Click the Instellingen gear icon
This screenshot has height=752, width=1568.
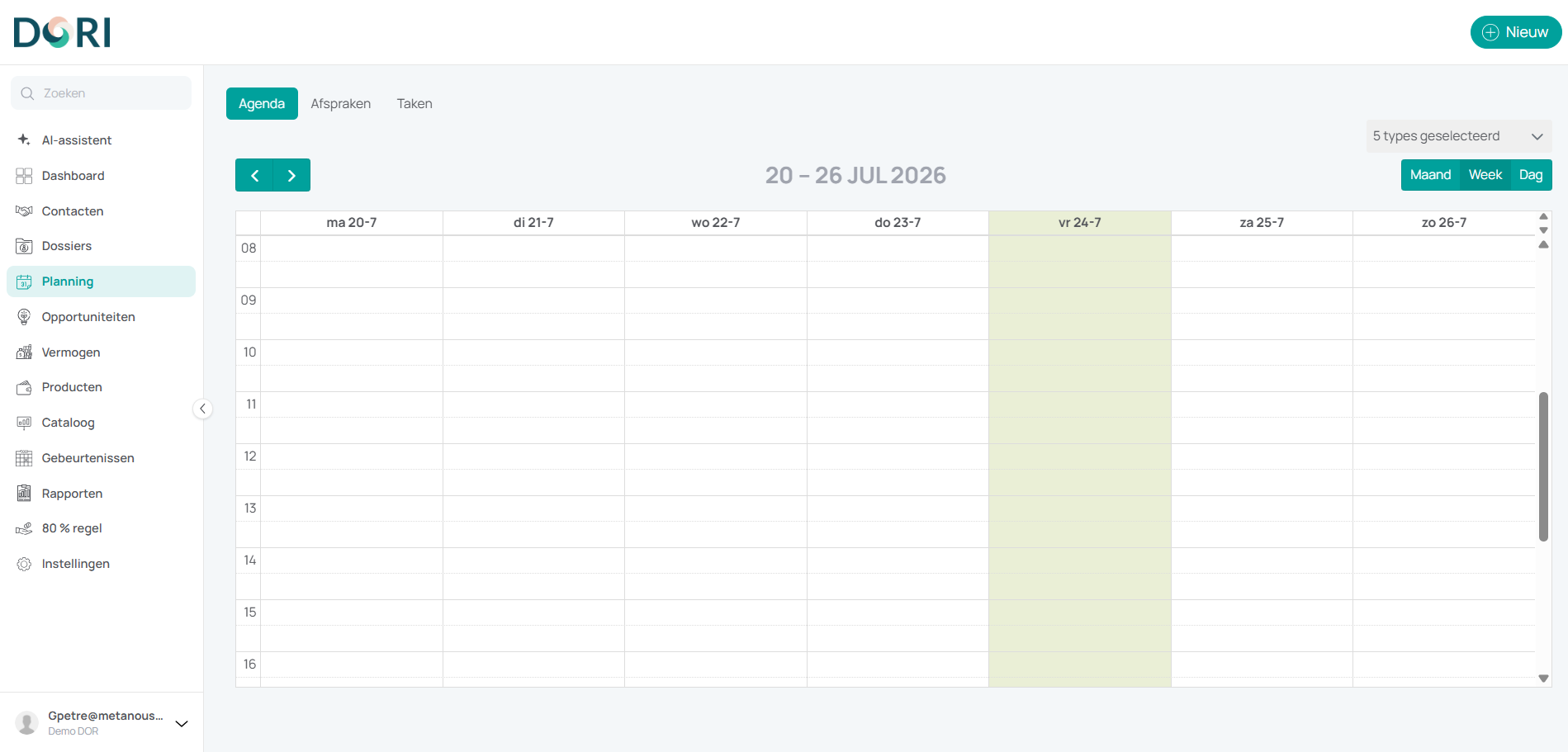click(x=24, y=564)
